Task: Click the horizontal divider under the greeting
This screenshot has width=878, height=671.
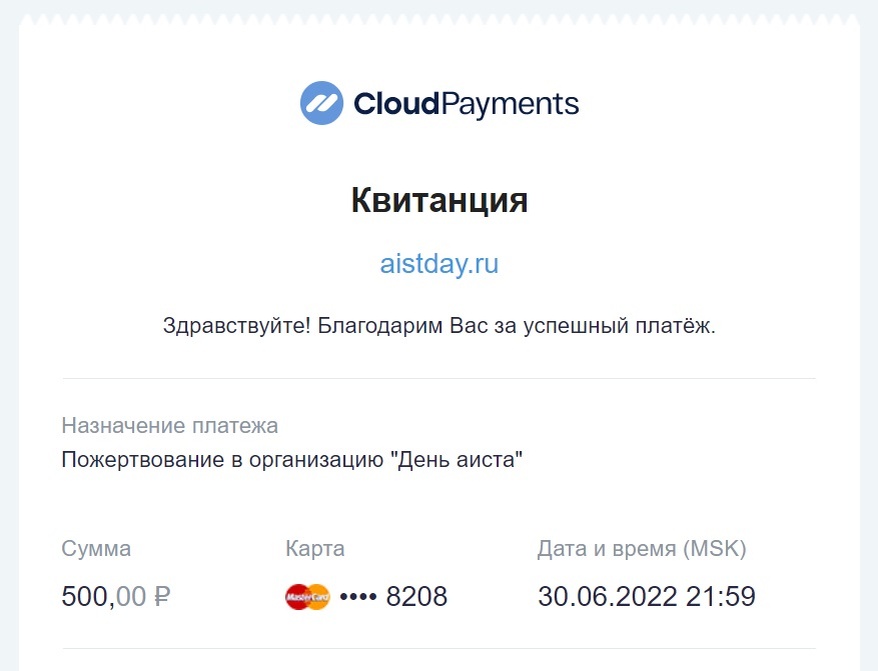Action: point(439,379)
